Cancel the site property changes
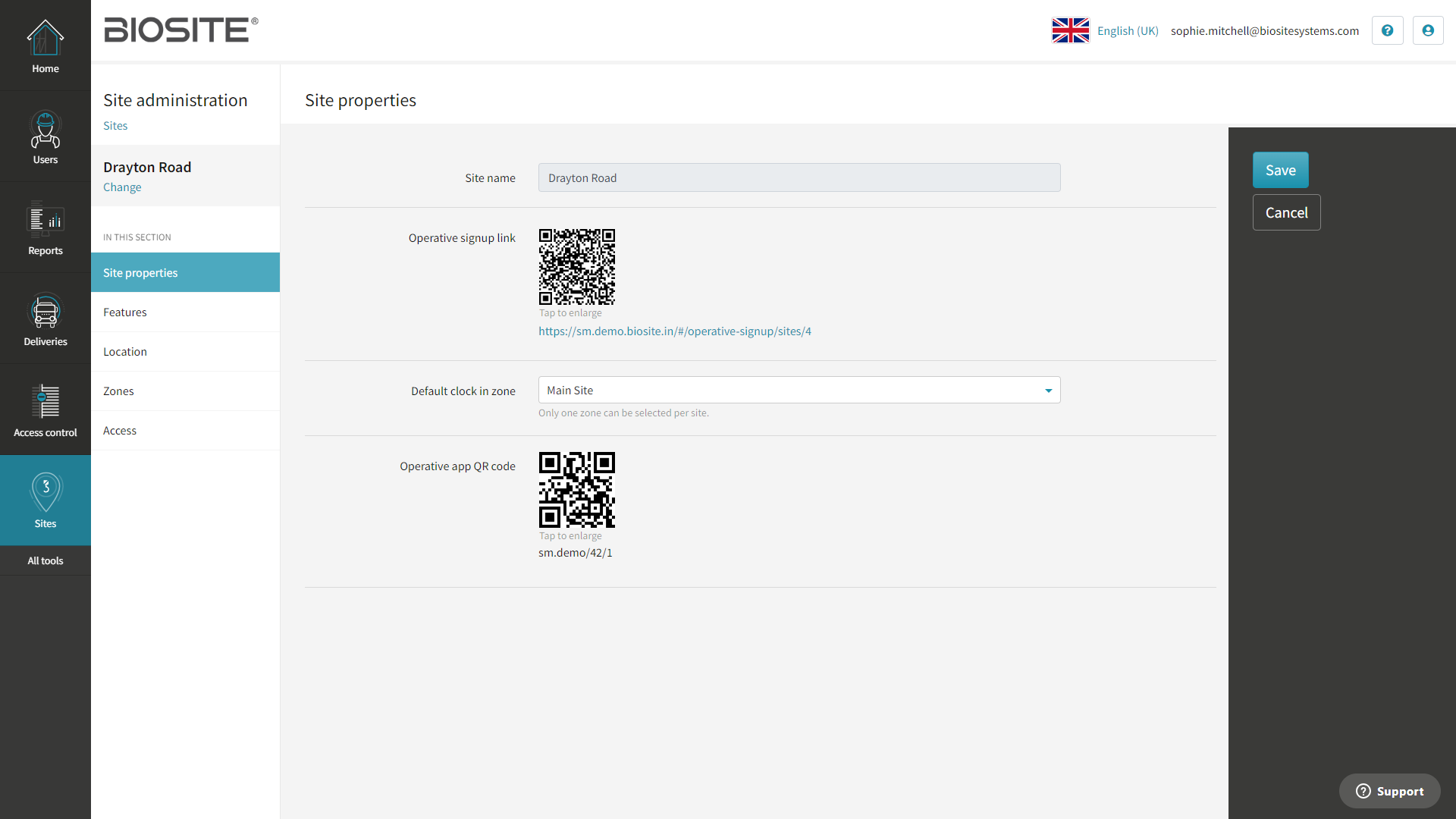 coord(1286,212)
